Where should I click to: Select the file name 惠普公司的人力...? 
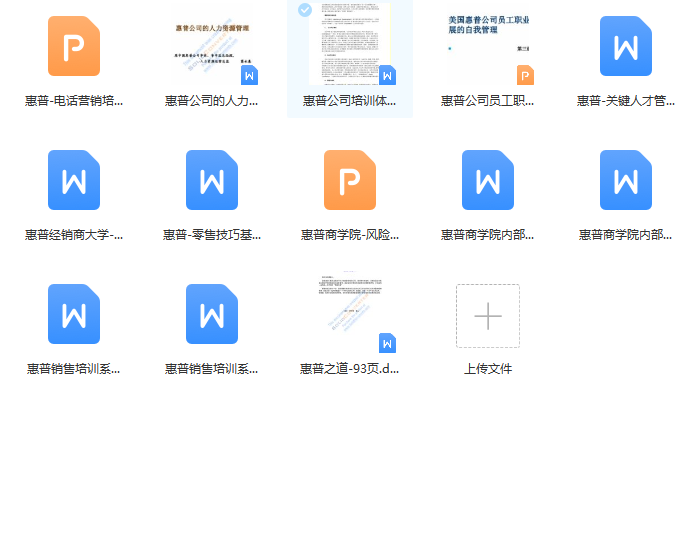[x=212, y=101]
